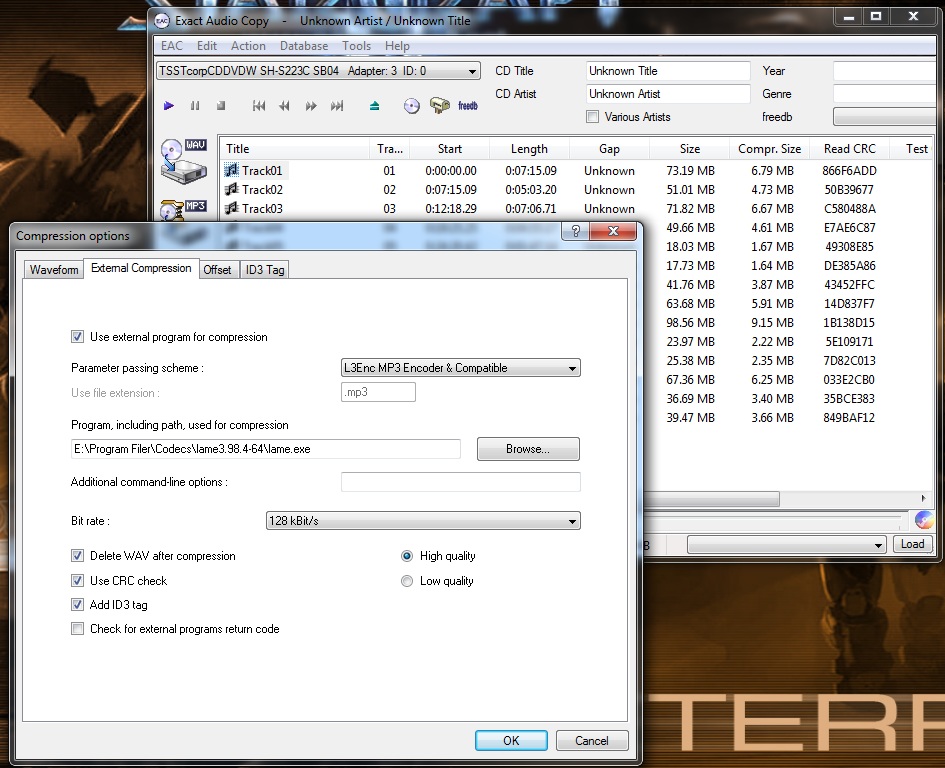
Task: Open the CD drive selection dropdown
Action: 318,71
